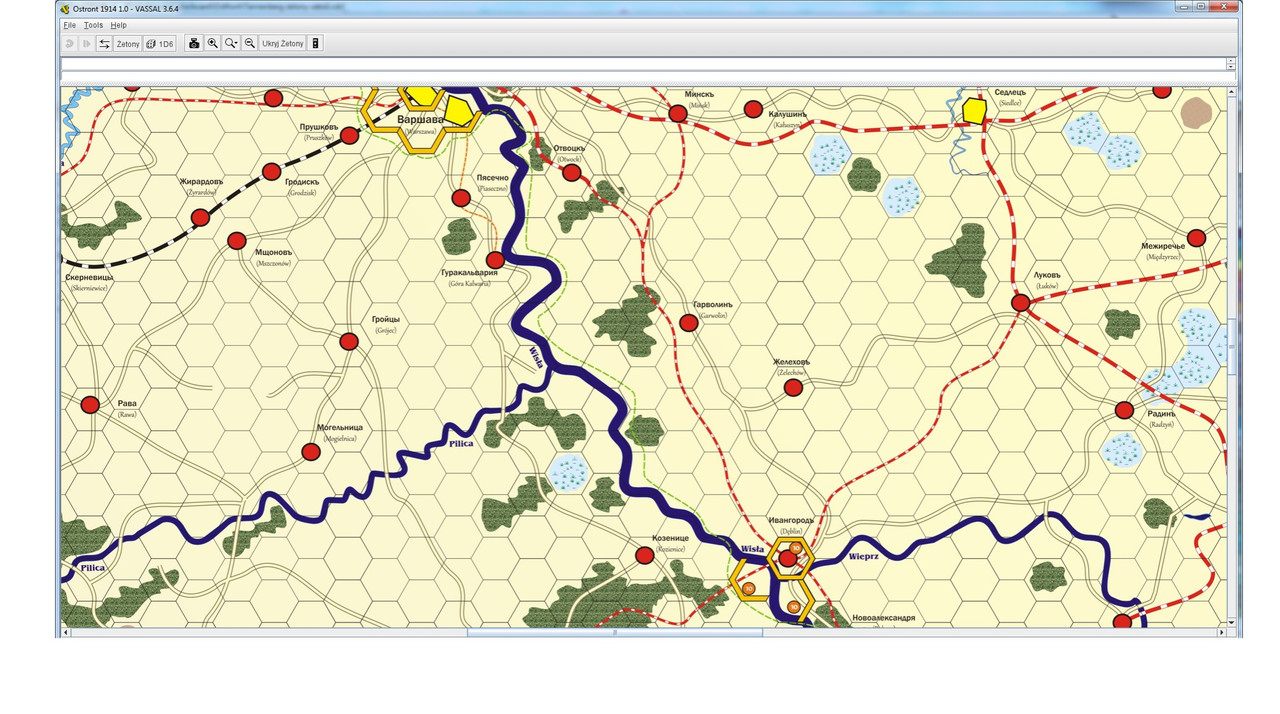Open the File menu
1280x714 pixels.
pos(70,25)
